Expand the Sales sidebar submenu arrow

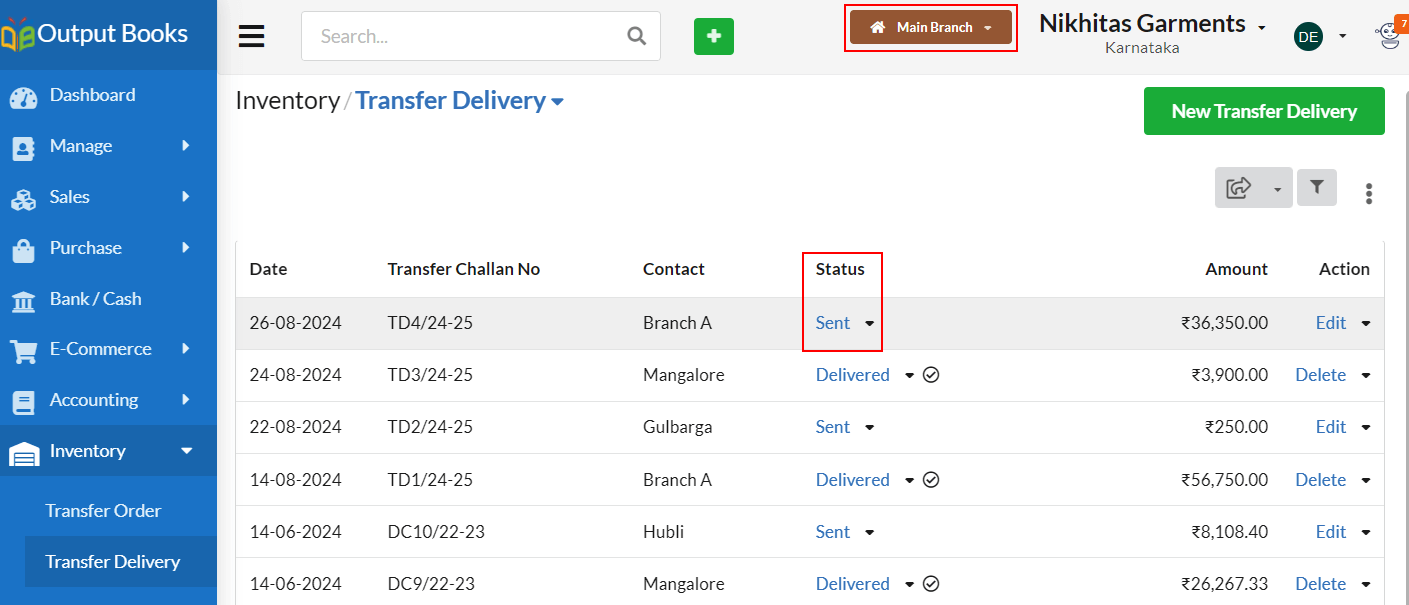point(186,197)
